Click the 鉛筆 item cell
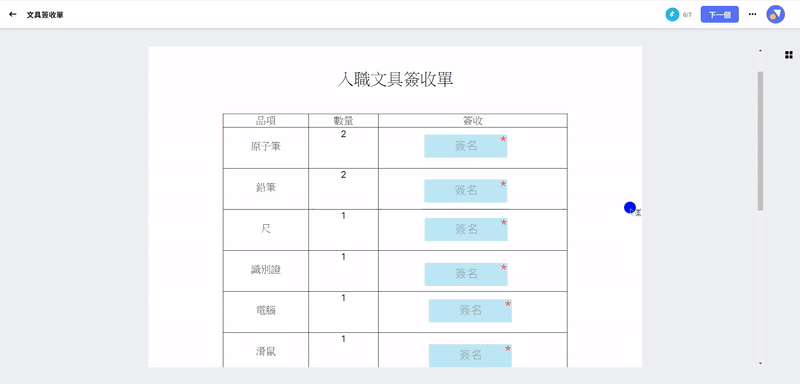Screen dimensions: 800x384 pyautogui.click(x=265, y=188)
